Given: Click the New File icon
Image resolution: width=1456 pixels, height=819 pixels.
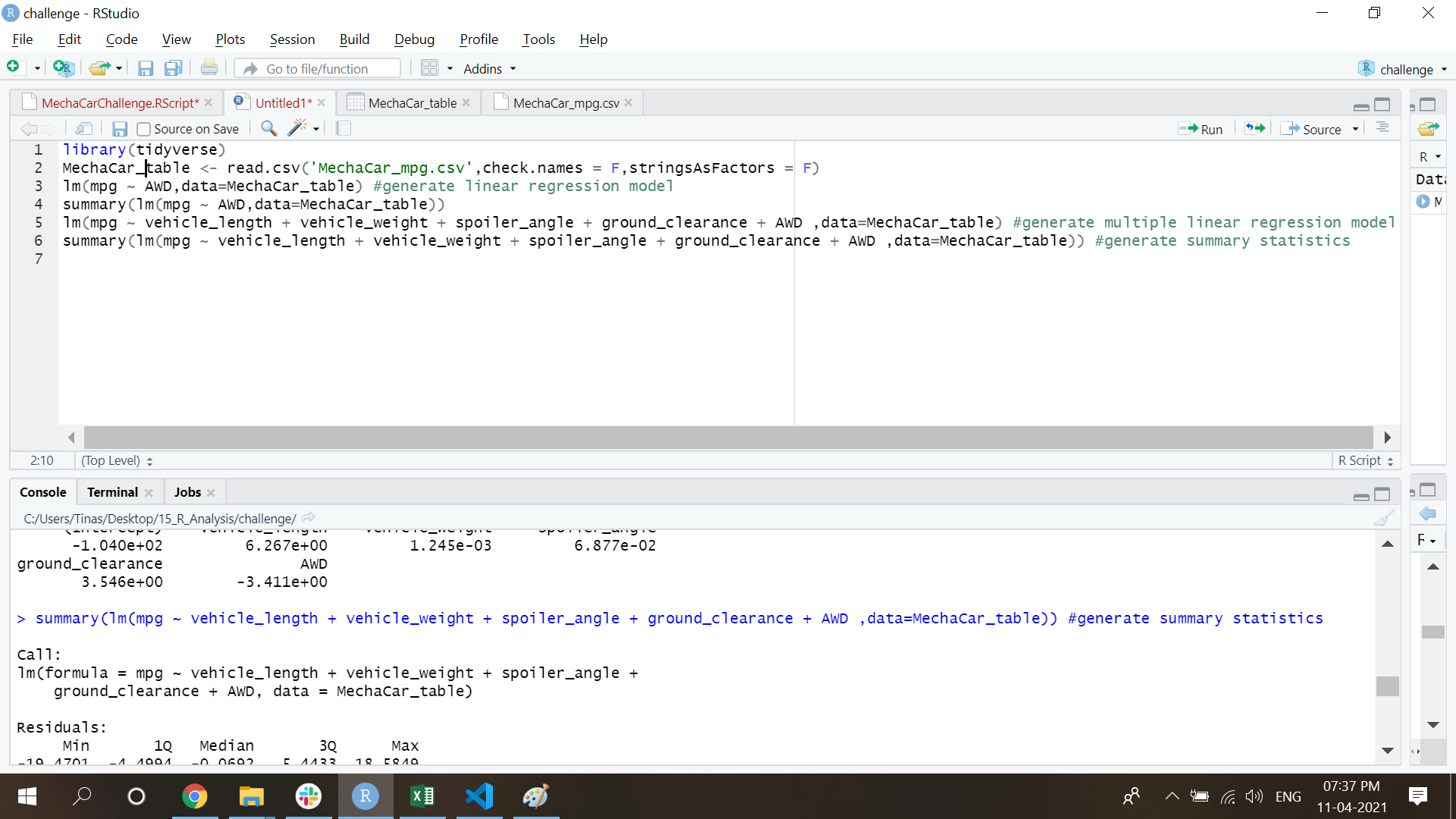Looking at the screenshot, I should tap(14, 68).
